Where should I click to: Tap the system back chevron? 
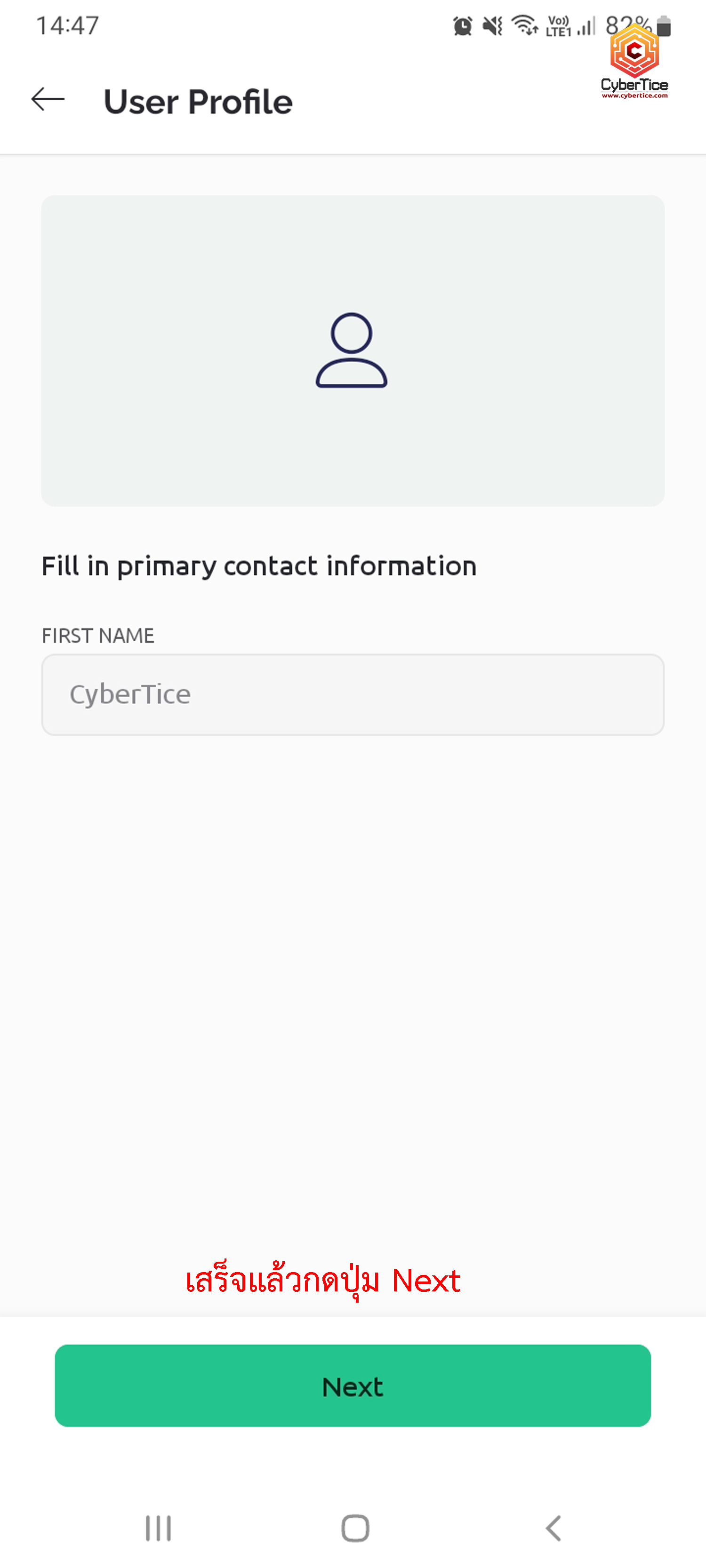(x=553, y=1528)
